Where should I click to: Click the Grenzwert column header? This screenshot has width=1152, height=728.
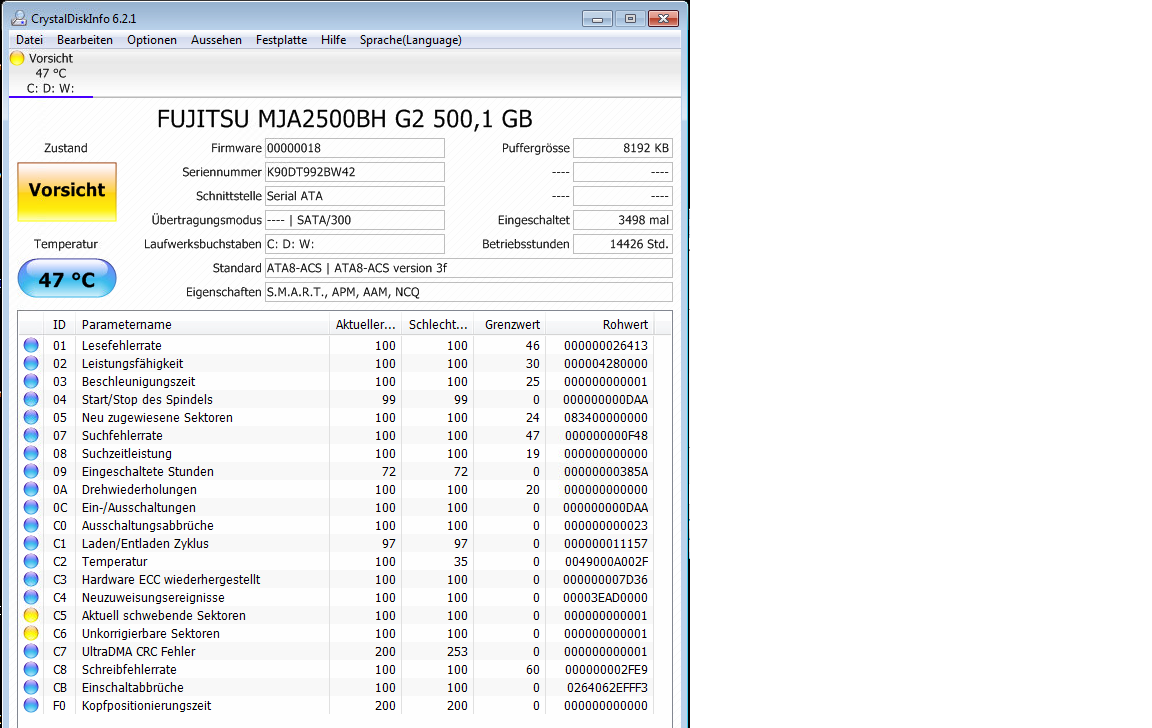pos(509,324)
